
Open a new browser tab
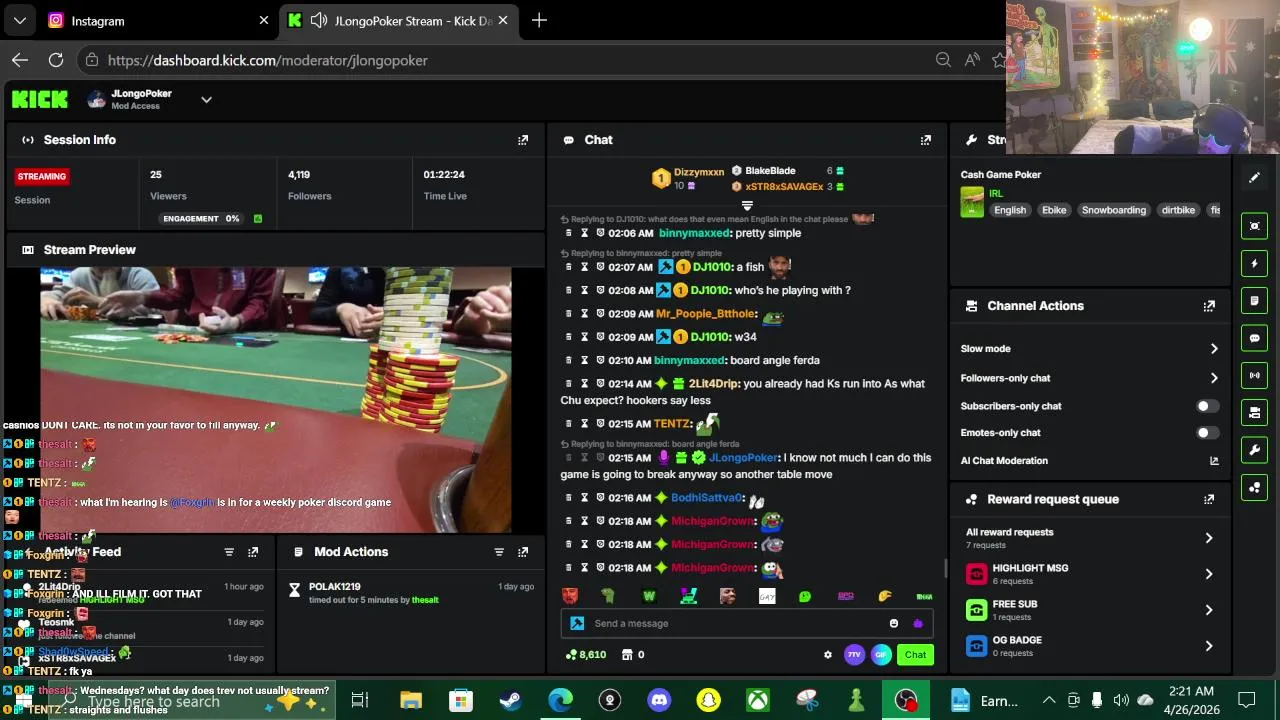click(539, 20)
